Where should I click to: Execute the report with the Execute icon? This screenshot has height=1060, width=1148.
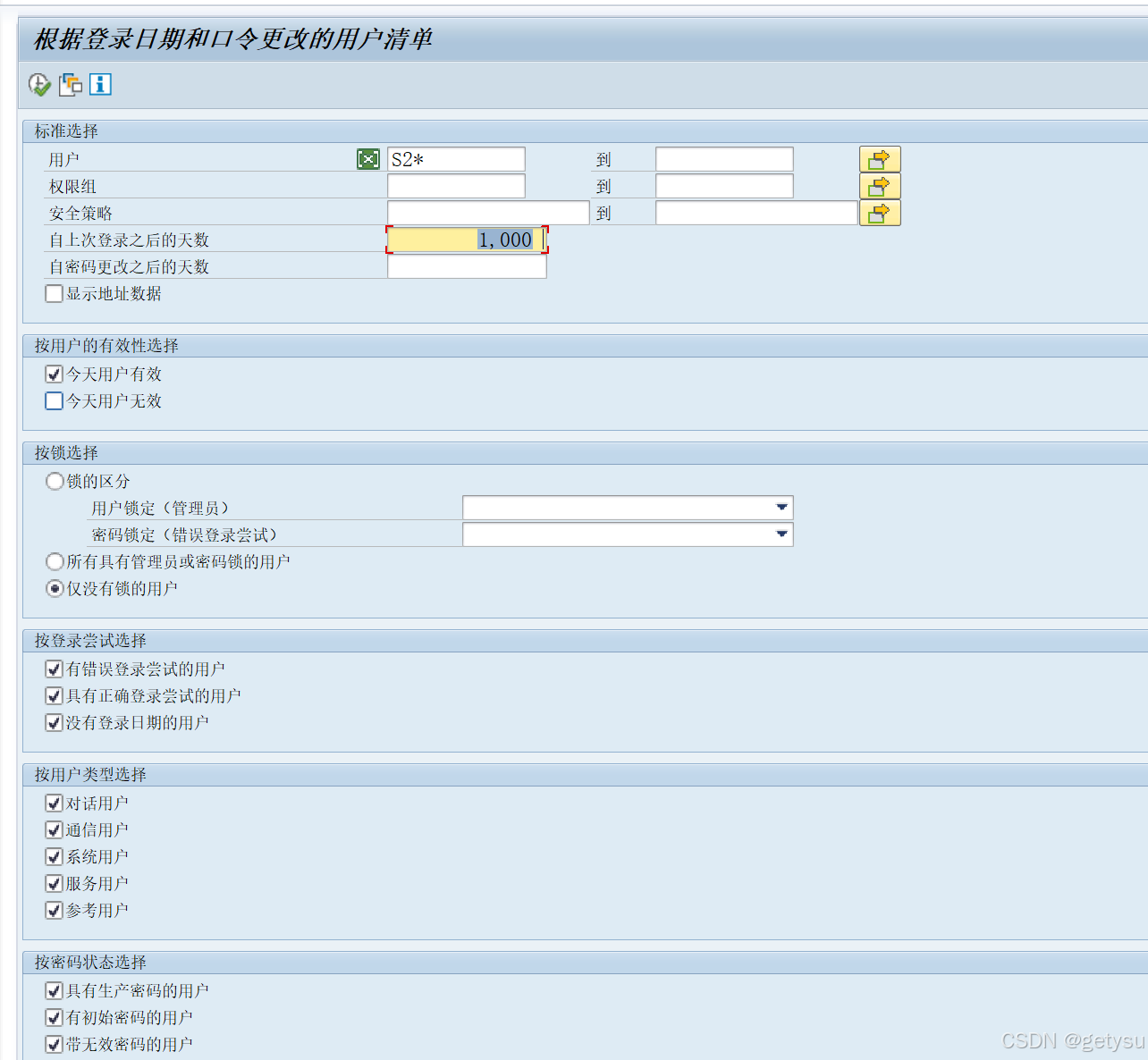coord(38,84)
